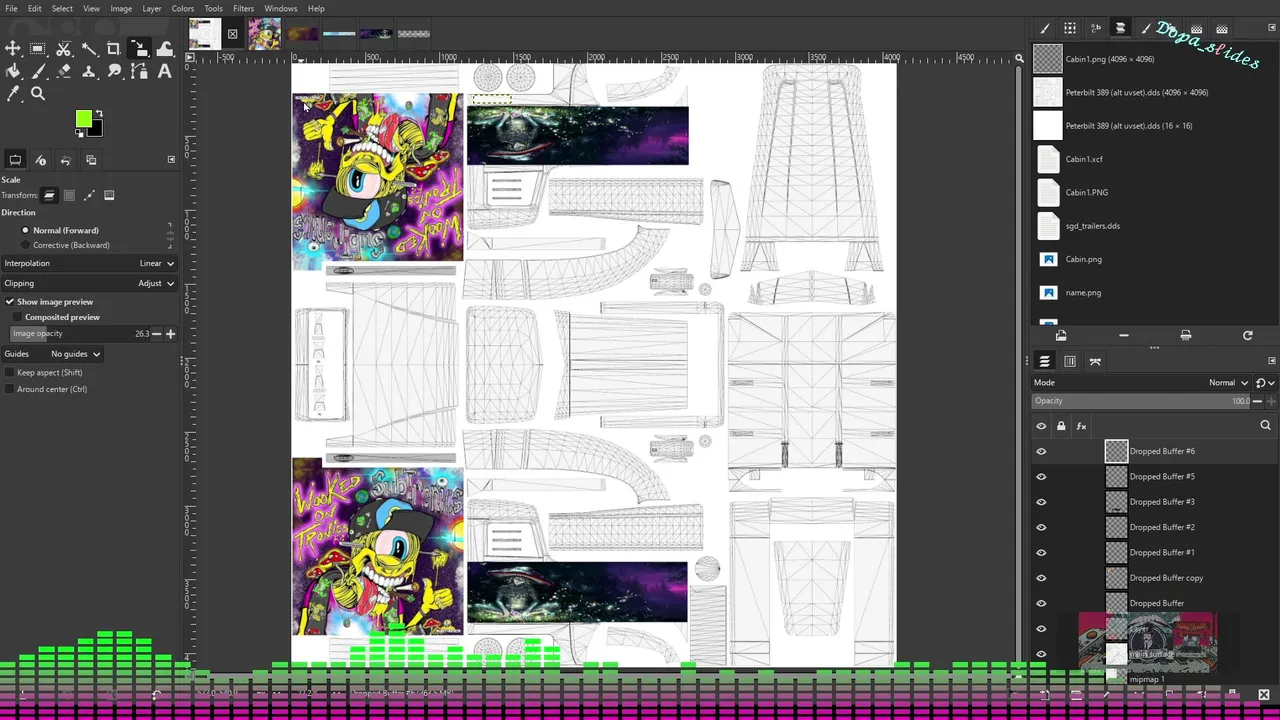This screenshot has width=1280, height=720.
Task: Open tool options panel configure menu
Action: (171, 160)
